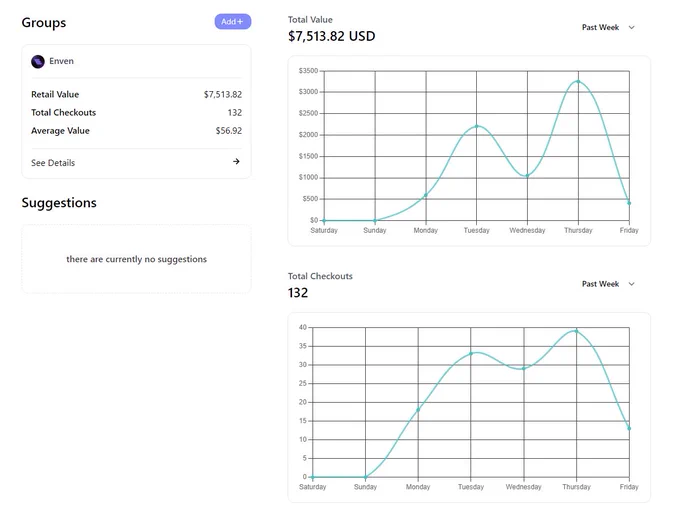The height and width of the screenshot is (508, 680).
Task: Click the 'there are currently no suggestions' text
Action: pos(137,259)
